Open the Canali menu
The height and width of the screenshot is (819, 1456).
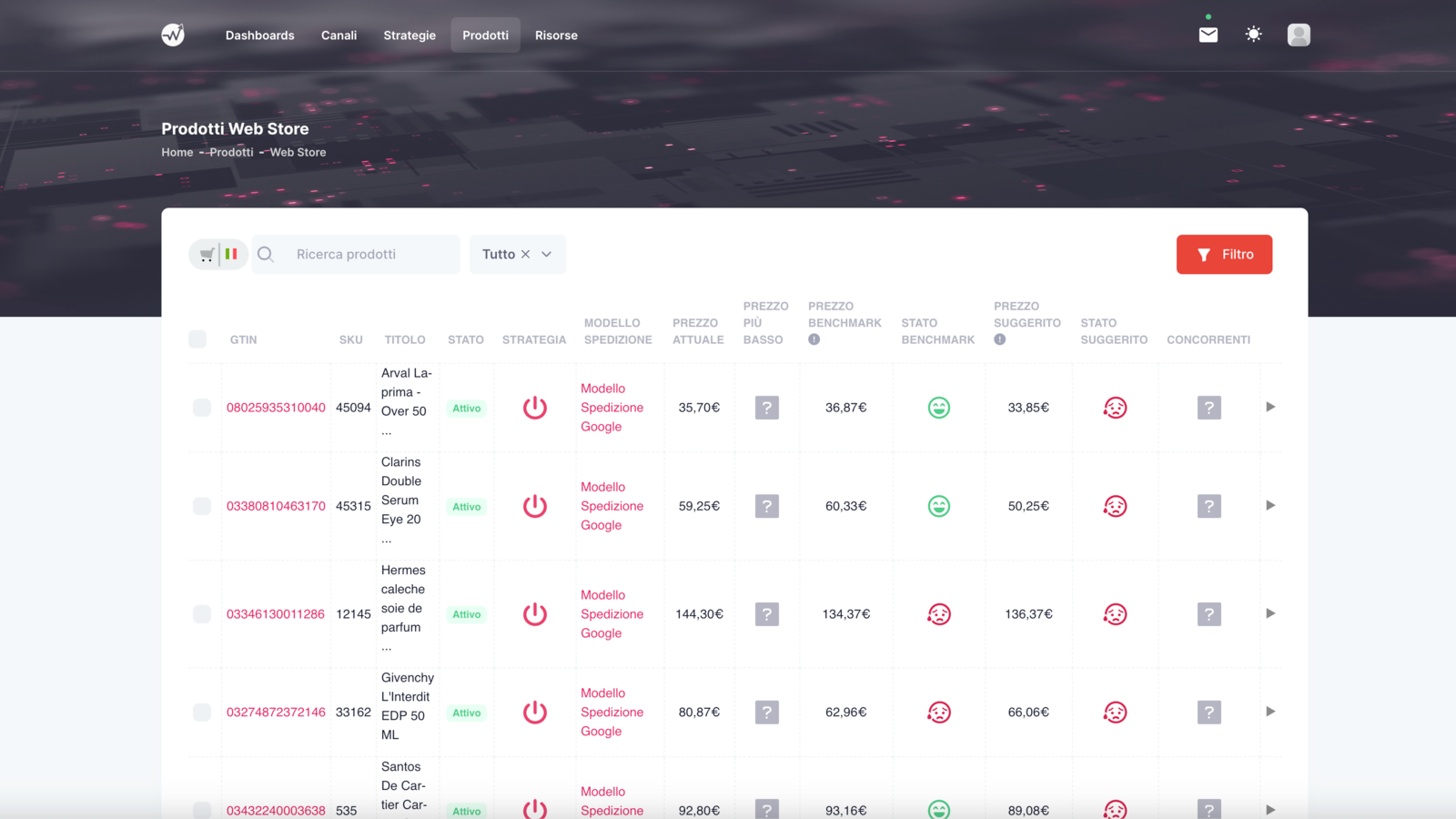339,35
